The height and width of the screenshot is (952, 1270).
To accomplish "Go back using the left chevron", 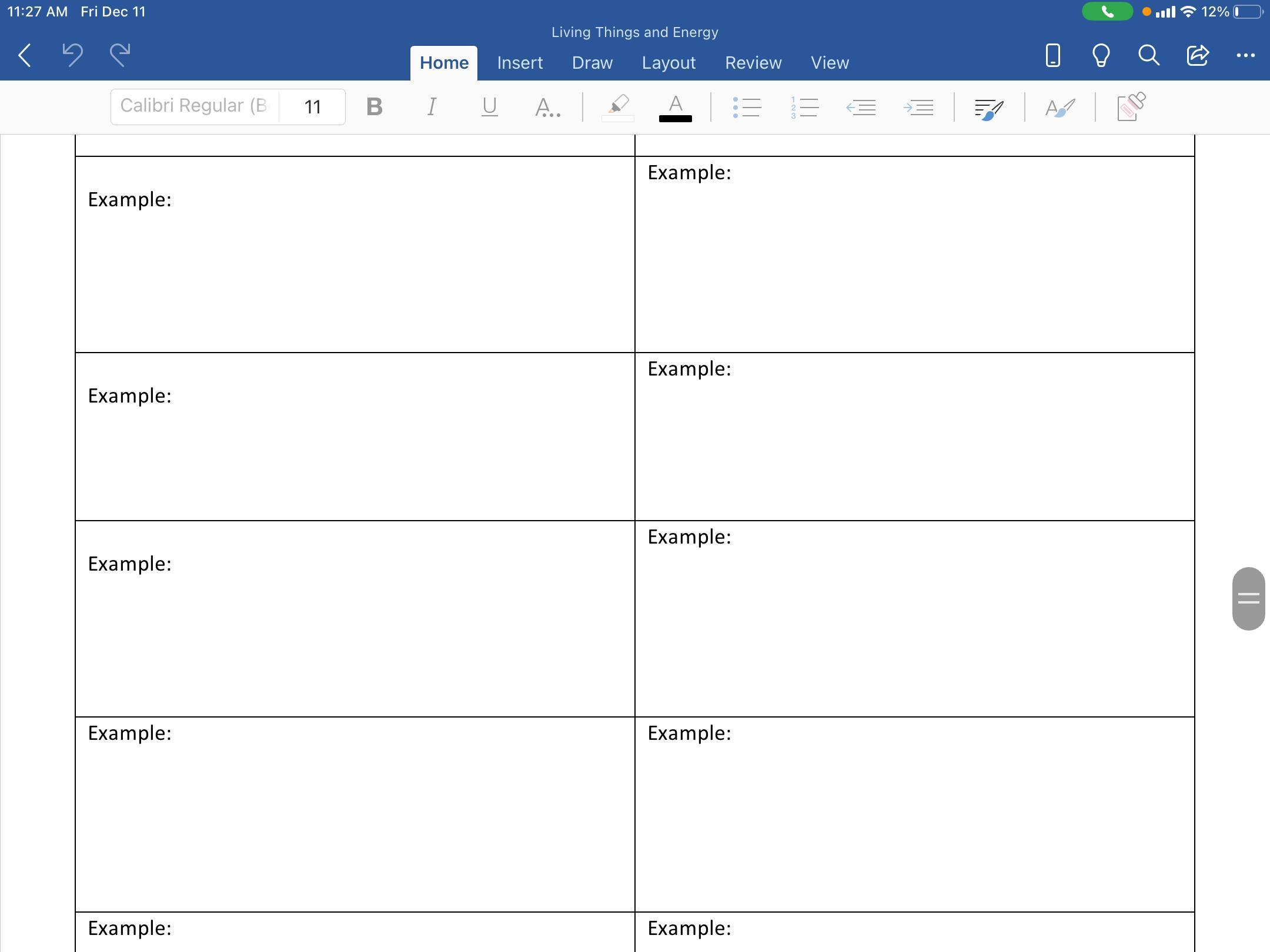I will pyautogui.click(x=25, y=55).
